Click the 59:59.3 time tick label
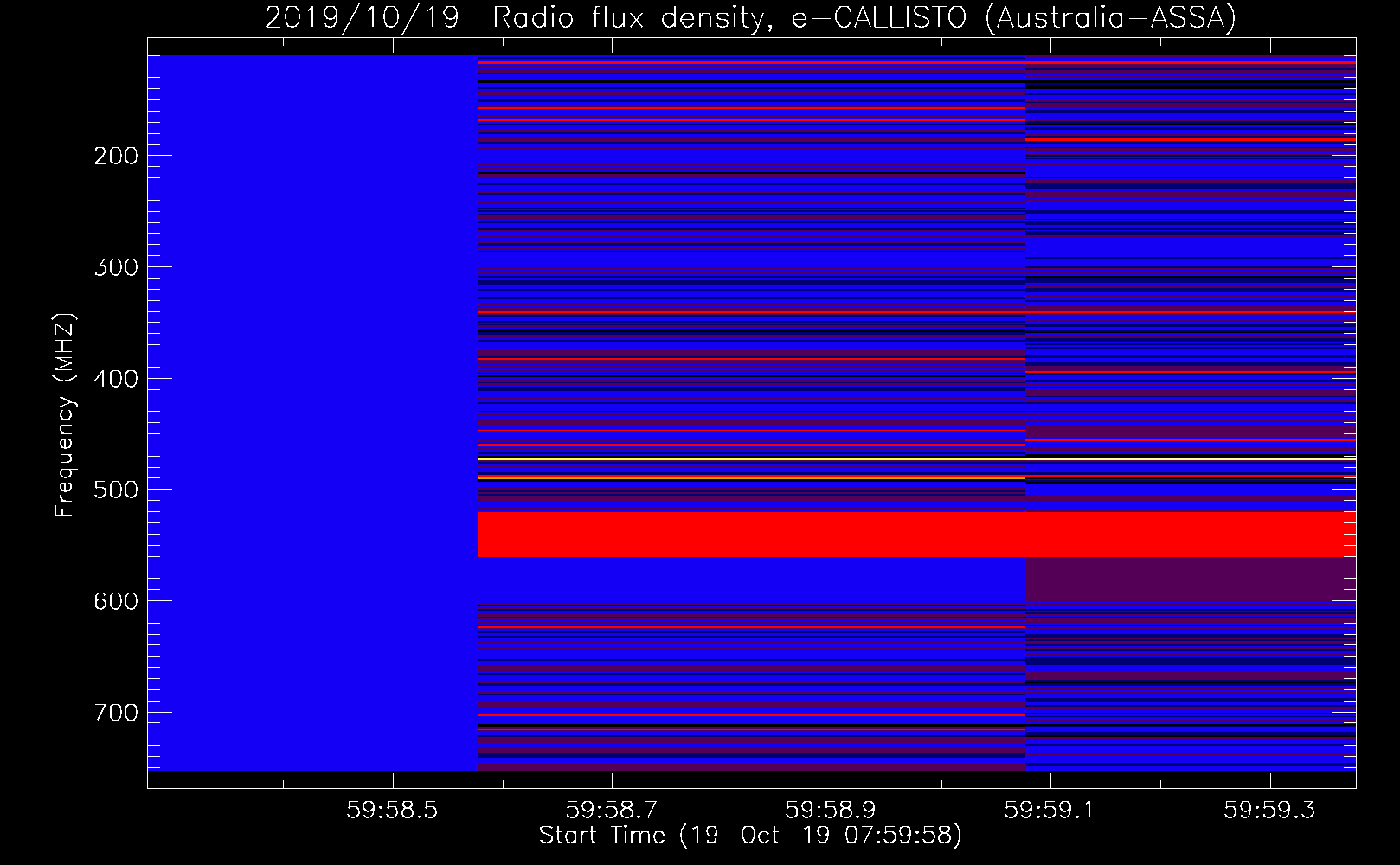Screen dimensions: 1400x865 (x=1269, y=810)
